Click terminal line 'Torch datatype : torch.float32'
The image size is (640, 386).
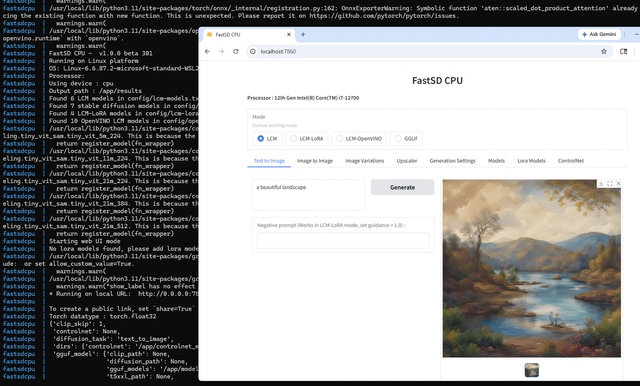pos(102,316)
